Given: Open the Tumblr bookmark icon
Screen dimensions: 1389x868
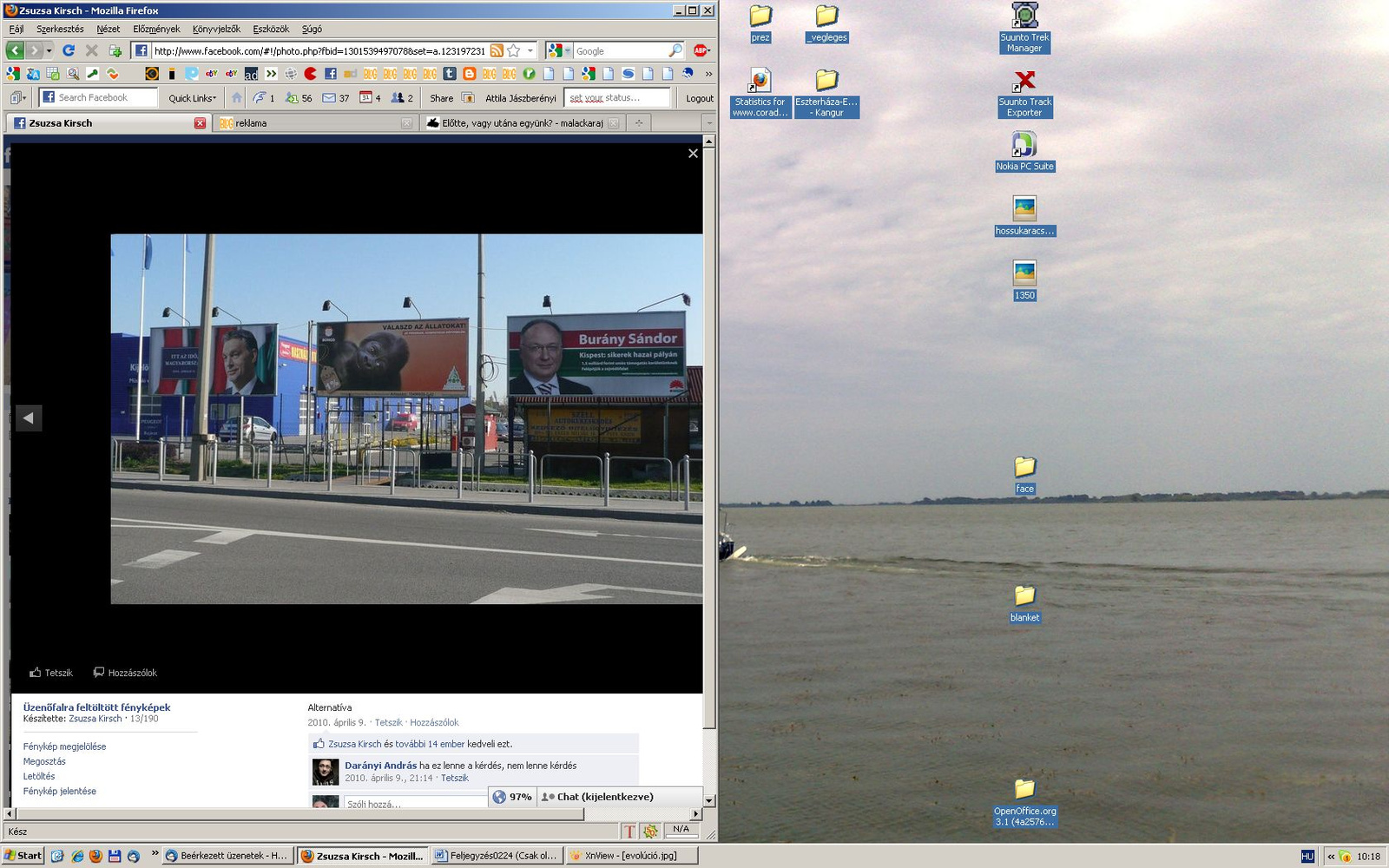Looking at the screenshot, I should pyautogui.click(x=450, y=74).
